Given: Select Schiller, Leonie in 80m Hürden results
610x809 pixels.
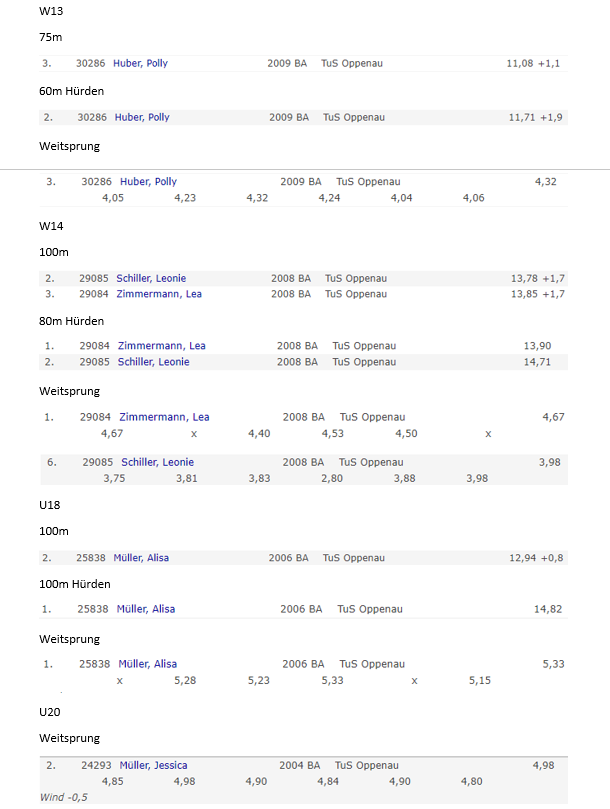Looking at the screenshot, I should (153, 362).
